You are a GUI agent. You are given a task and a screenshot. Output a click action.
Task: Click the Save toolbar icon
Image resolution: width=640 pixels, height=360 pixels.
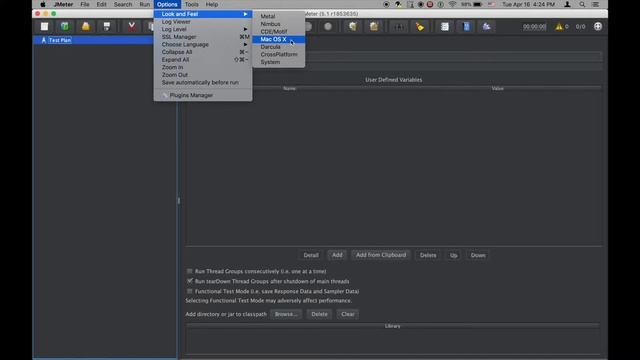[107, 27]
